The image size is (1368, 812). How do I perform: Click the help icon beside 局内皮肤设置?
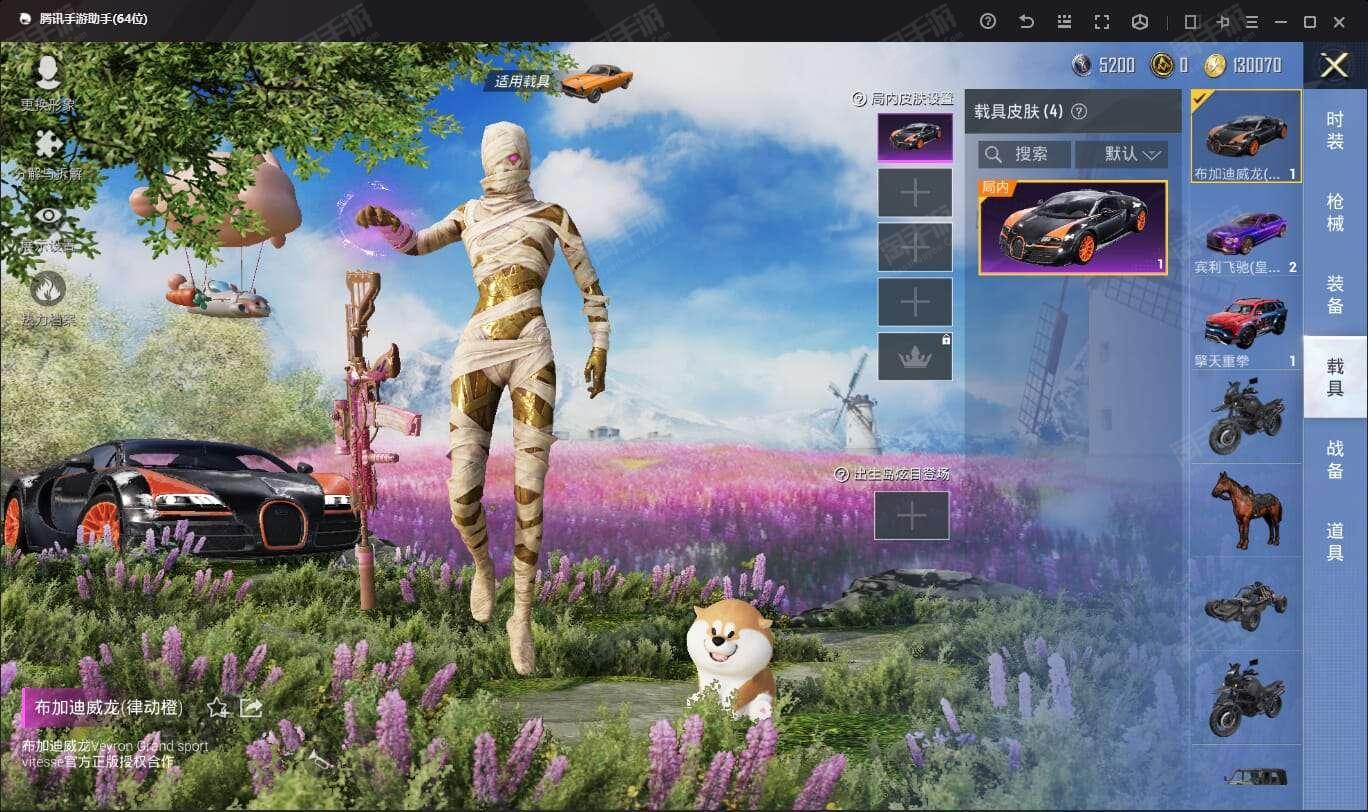(x=858, y=99)
